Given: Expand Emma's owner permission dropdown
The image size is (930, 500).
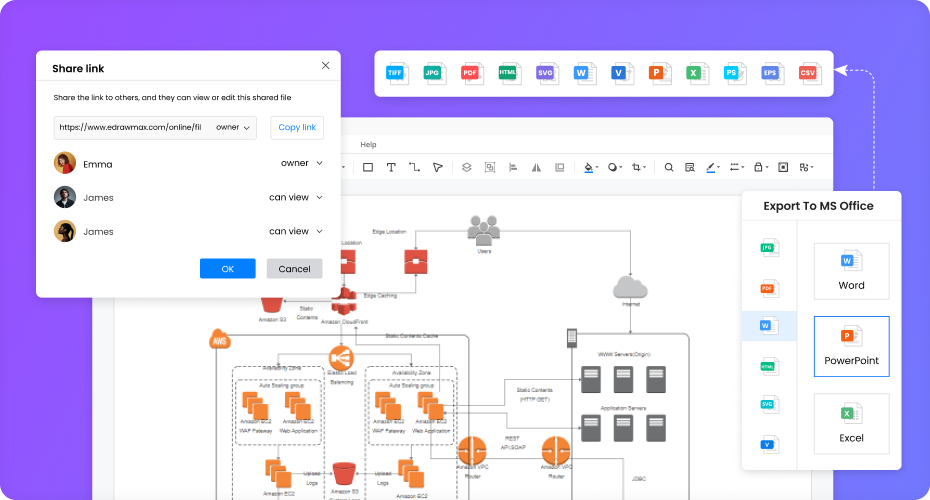Looking at the screenshot, I should (302, 163).
